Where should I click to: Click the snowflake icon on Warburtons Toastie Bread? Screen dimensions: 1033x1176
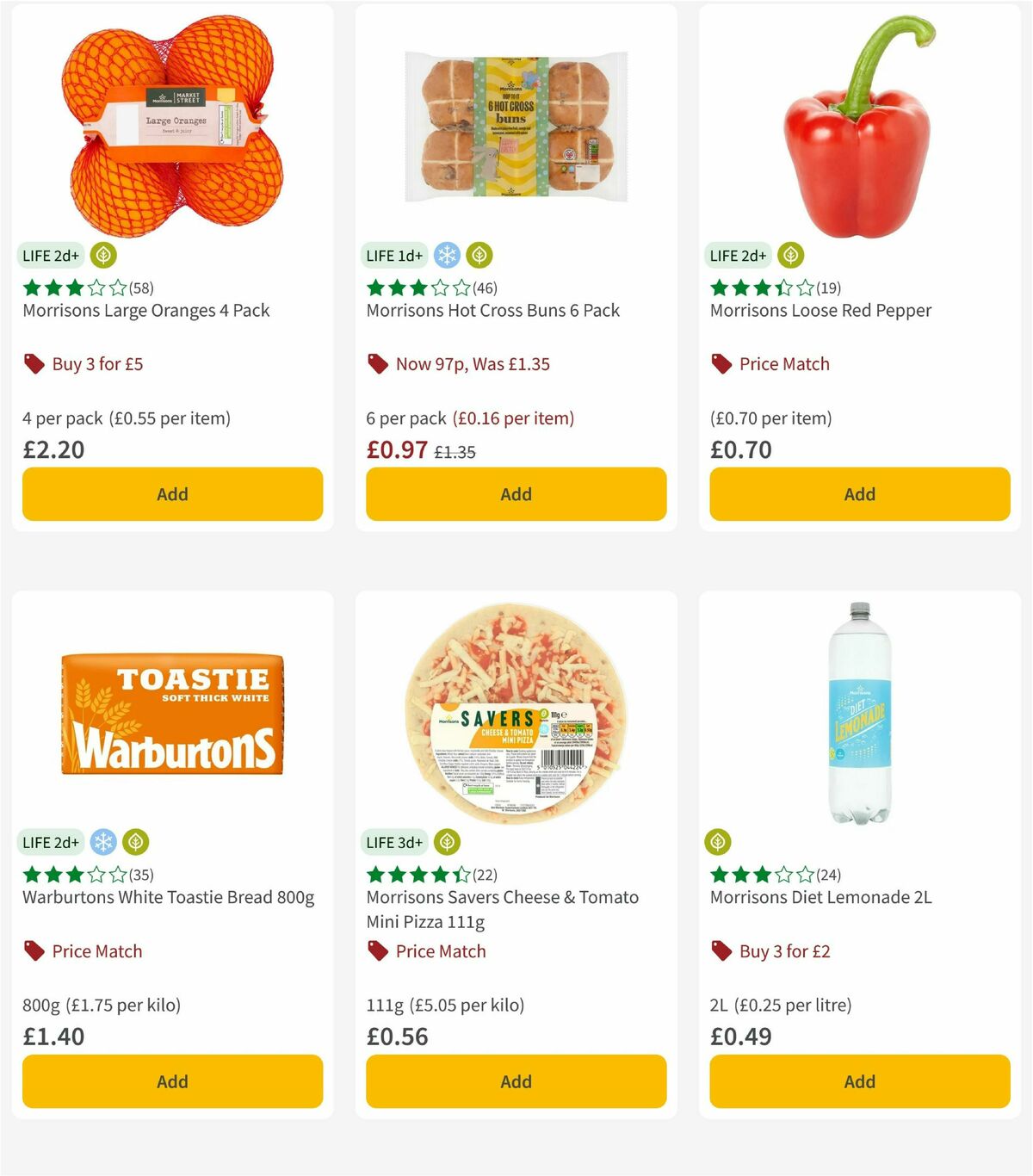[104, 842]
